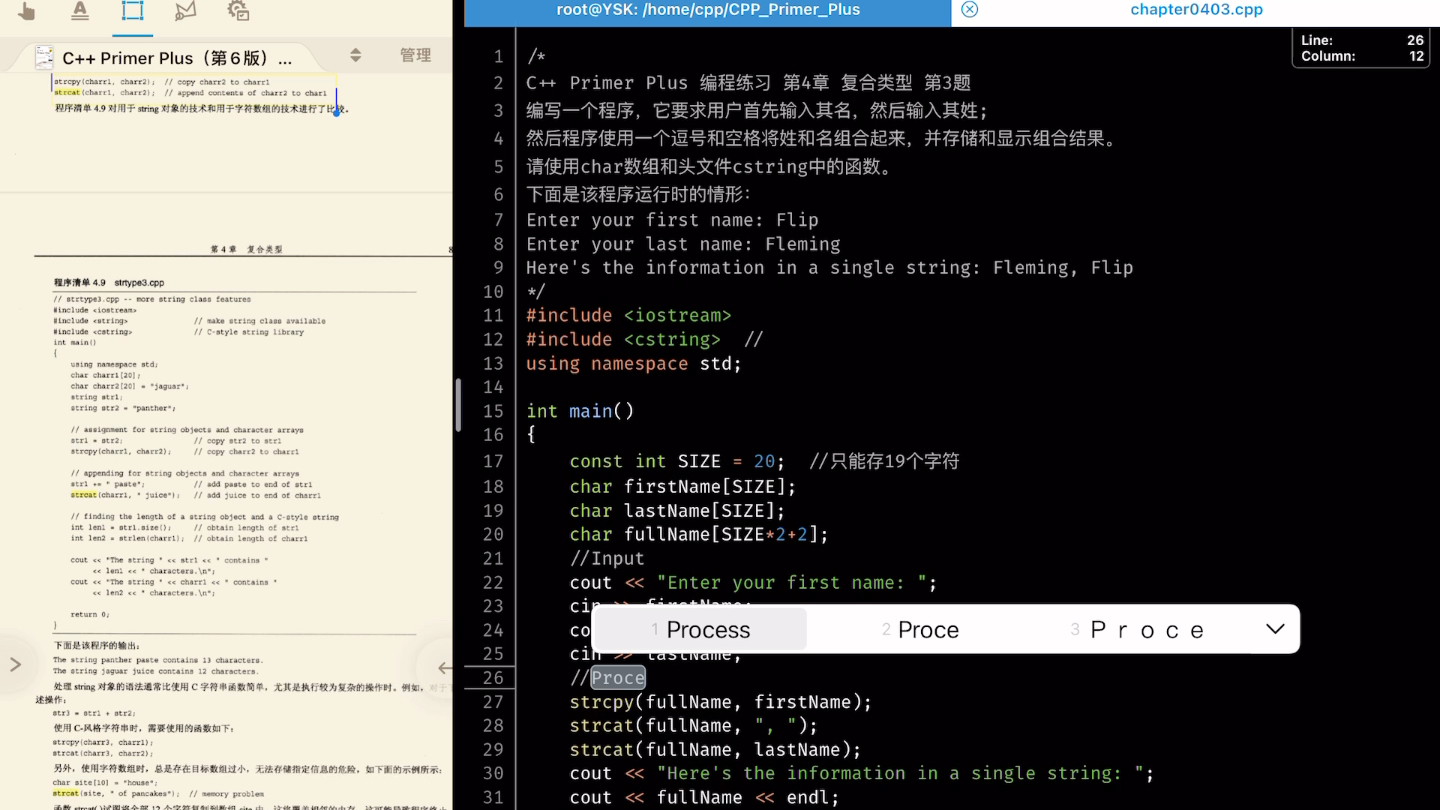Click 'char fullName[SIZE*2+2];' declaration

coord(699,535)
